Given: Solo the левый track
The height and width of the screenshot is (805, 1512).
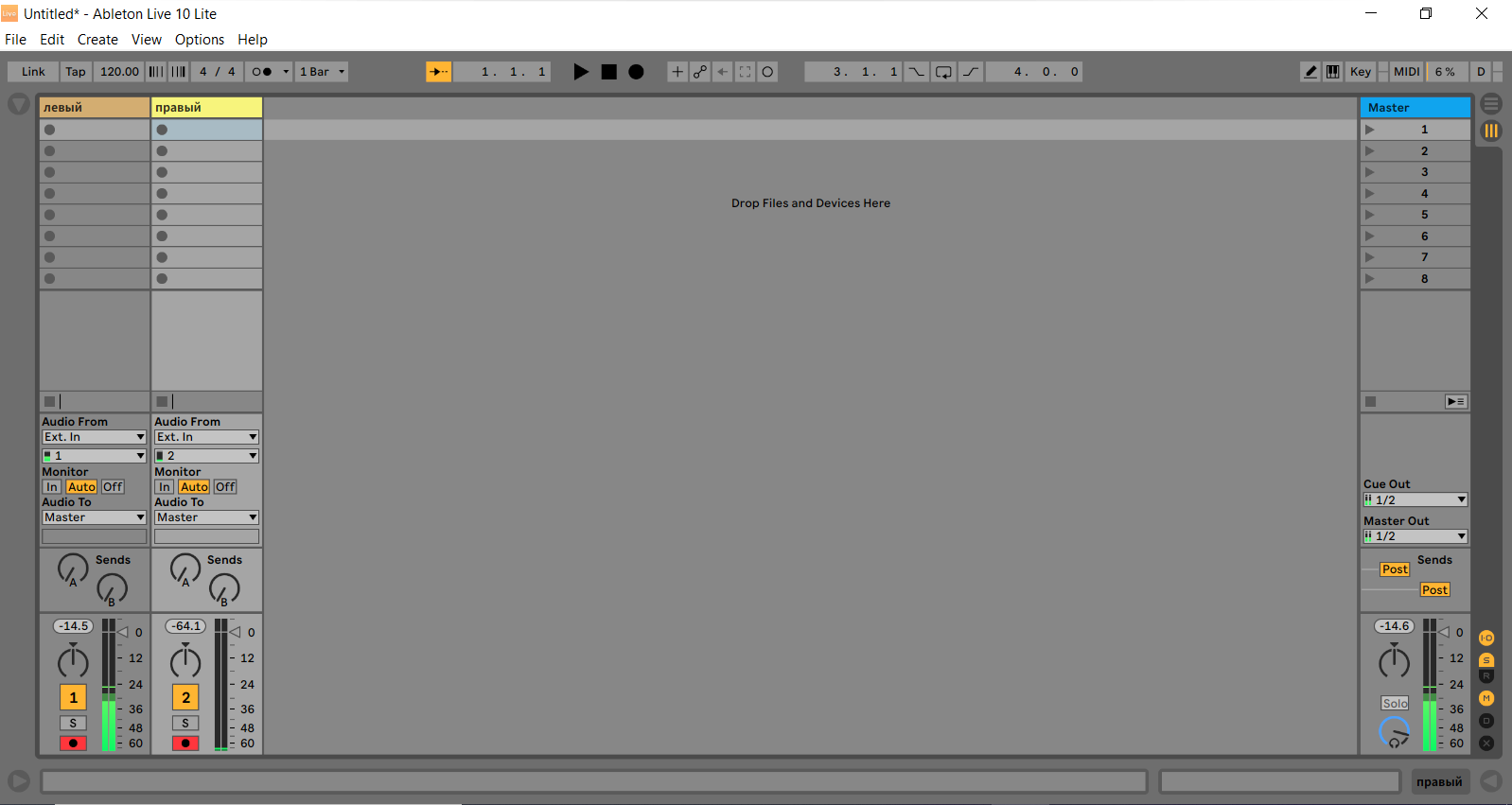Looking at the screenshot, I should [x=73, y=724].
